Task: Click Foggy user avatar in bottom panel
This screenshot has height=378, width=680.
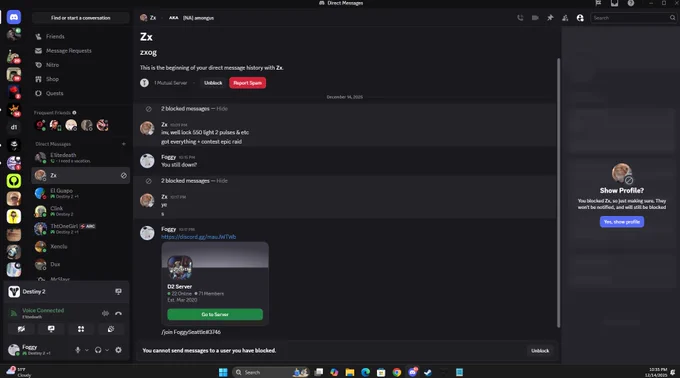Action: pos(14,349)
